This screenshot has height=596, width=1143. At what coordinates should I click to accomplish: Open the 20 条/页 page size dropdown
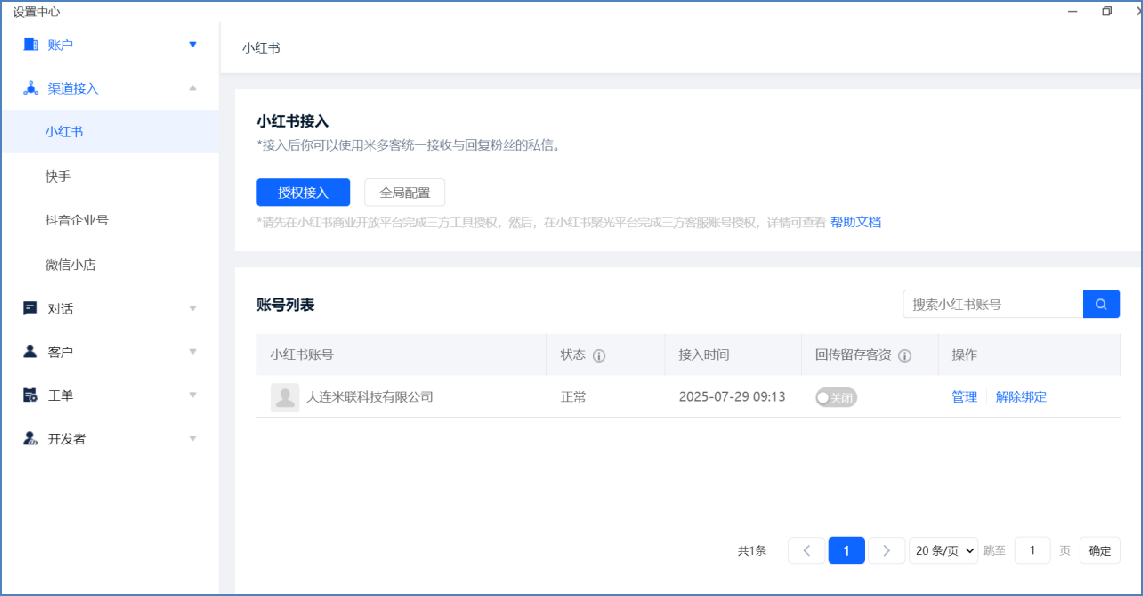click(x=943, y=551)
